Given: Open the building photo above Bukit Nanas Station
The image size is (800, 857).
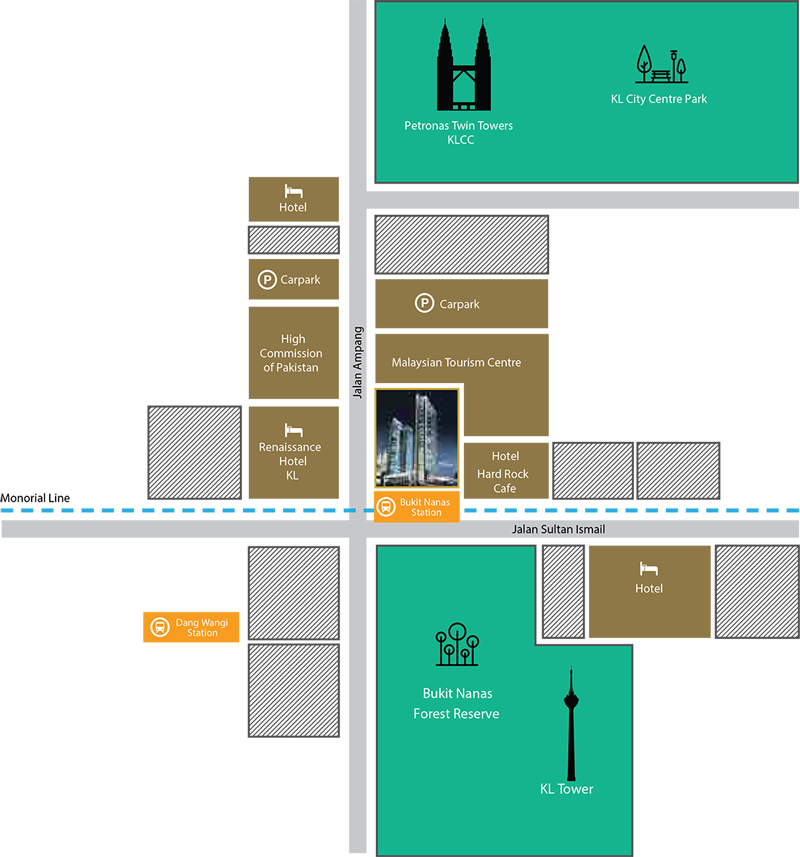Looking at the screenshot, I should pyautogui.click(x=416, y=438).
